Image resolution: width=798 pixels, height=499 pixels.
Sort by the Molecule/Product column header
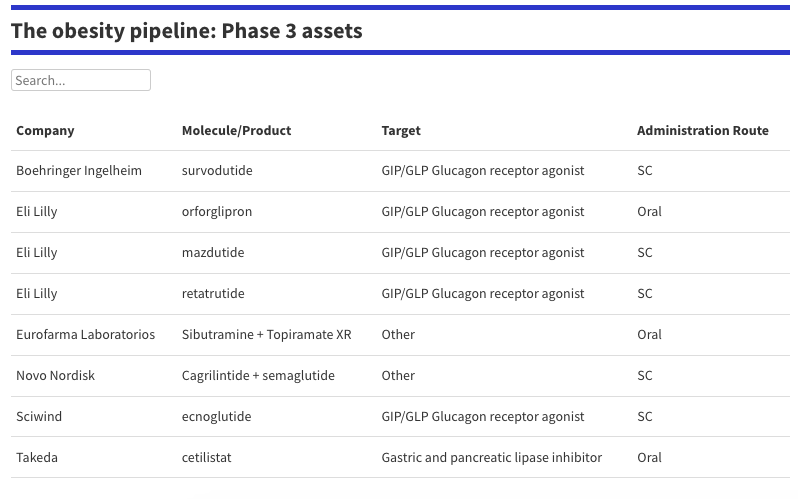236,130
